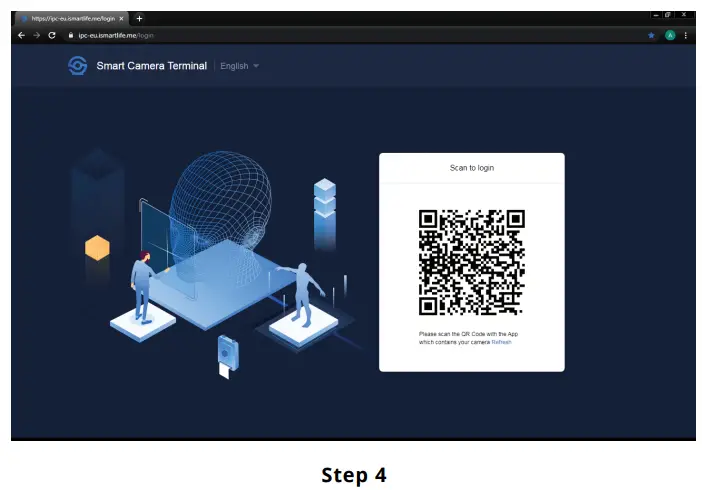The height and width of the screenshot is (490, 702).
Task: Reload the page with the refresh icon
Action: pos(52,35)
